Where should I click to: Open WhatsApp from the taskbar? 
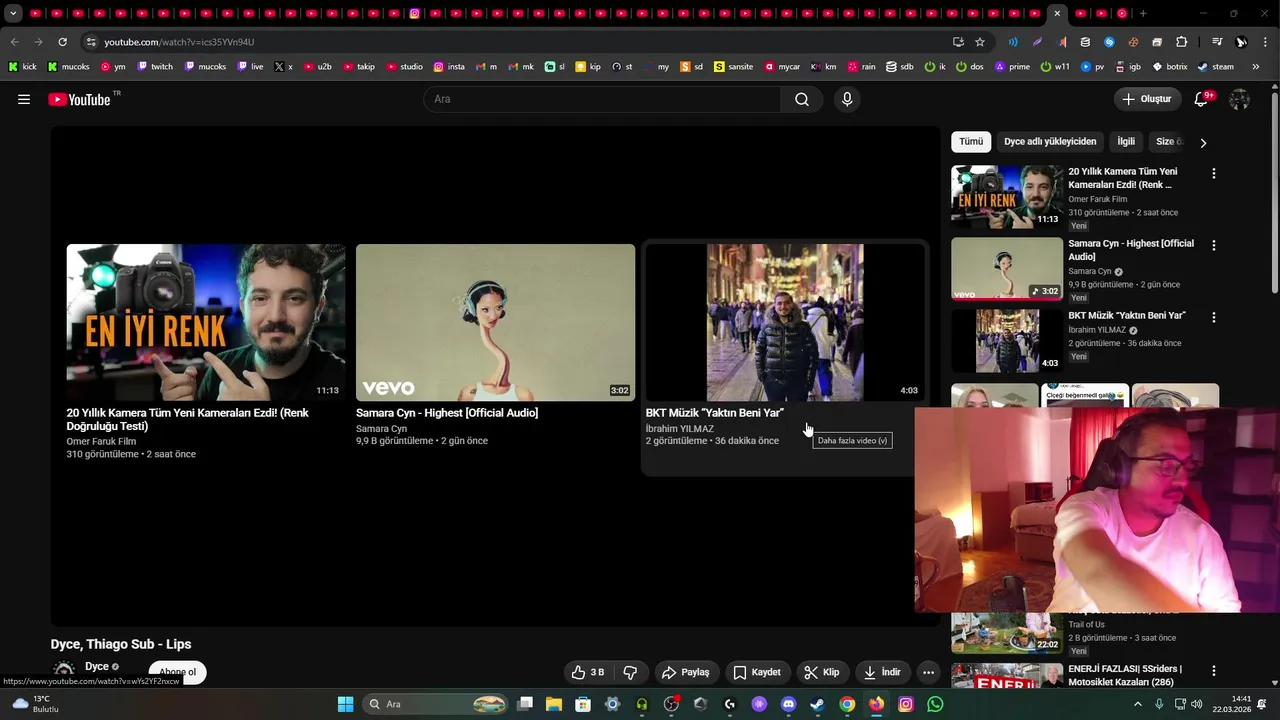click(x=935, y=704)
